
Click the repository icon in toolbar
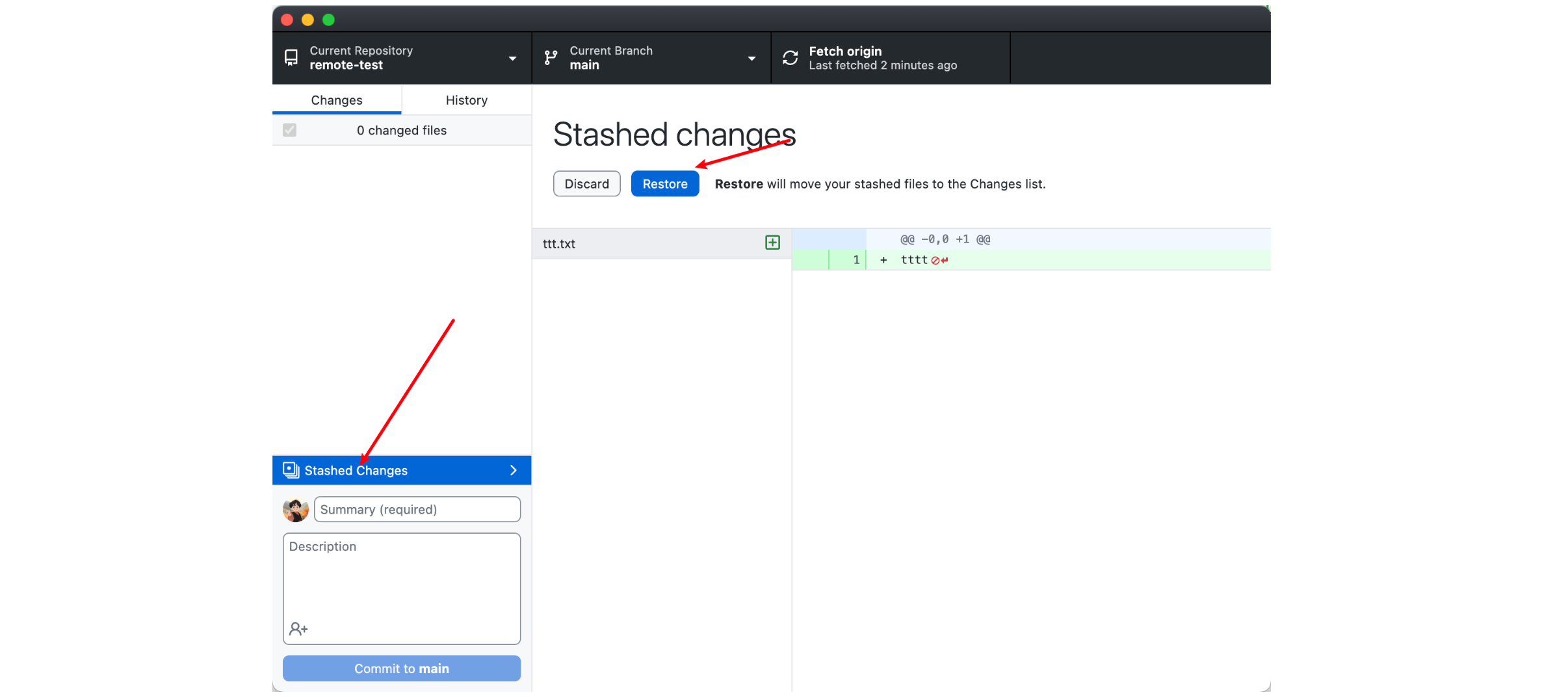[x=291, y=58]
